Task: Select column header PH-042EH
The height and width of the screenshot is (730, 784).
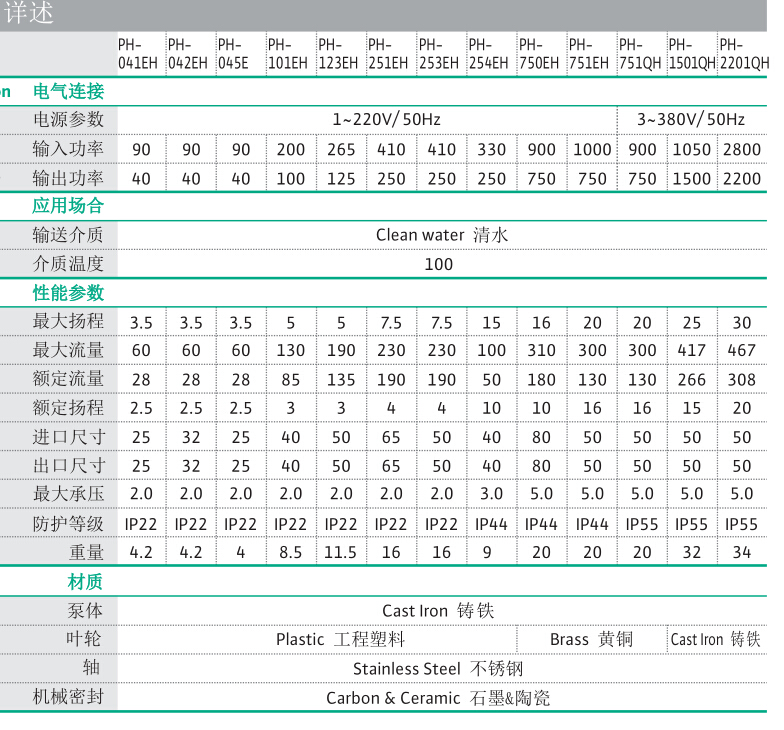Action: coord(188,54)
